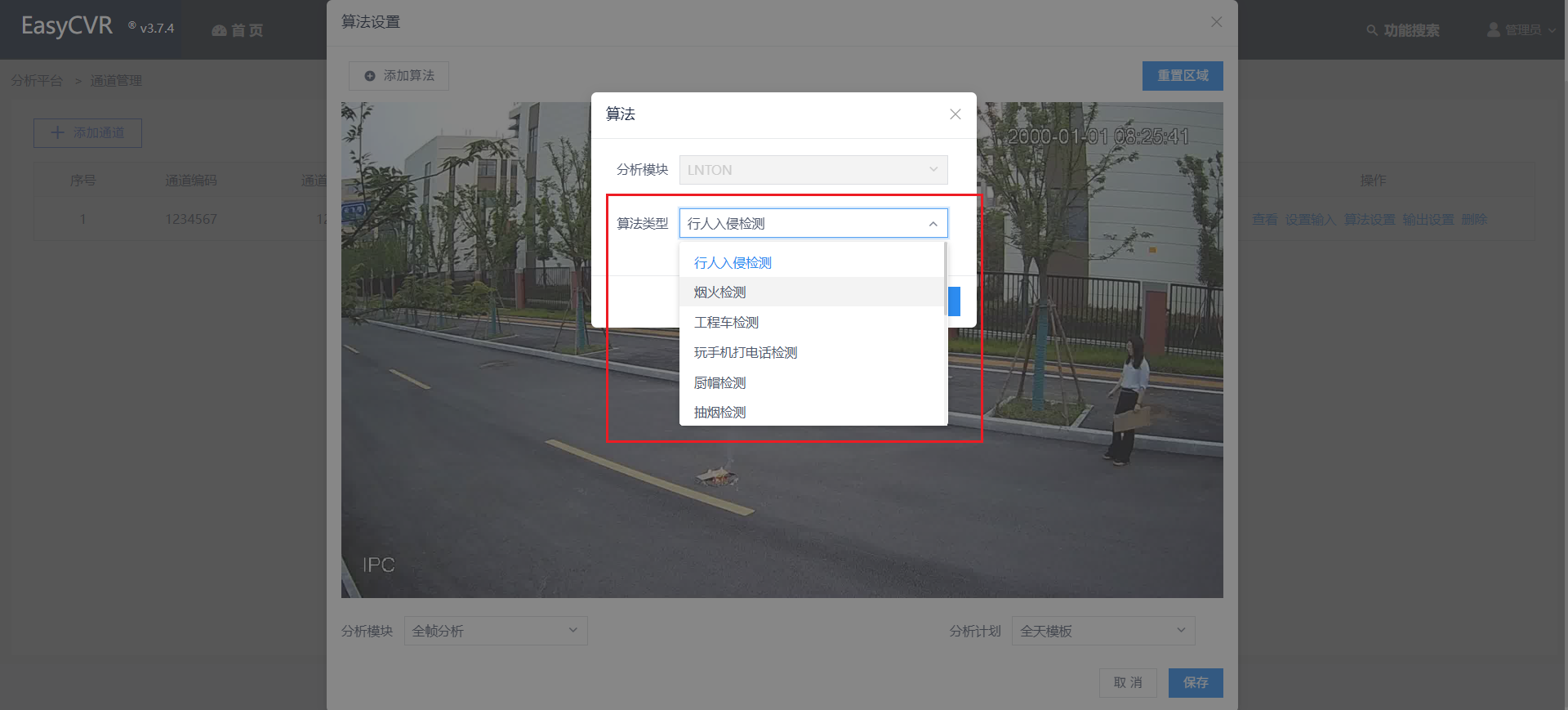Click the 功能搜索 magnifier icon

point(1371,30)
